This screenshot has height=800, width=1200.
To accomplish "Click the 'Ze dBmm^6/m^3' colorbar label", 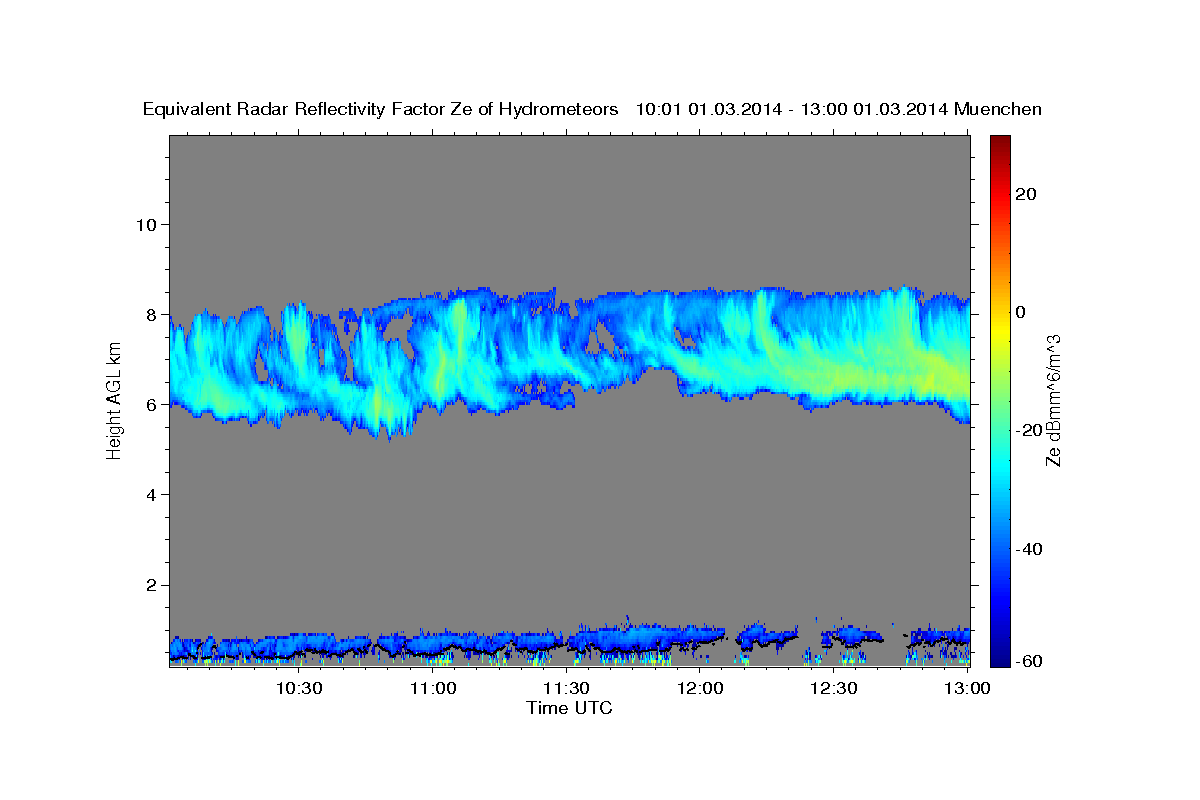I will 1052,400.
